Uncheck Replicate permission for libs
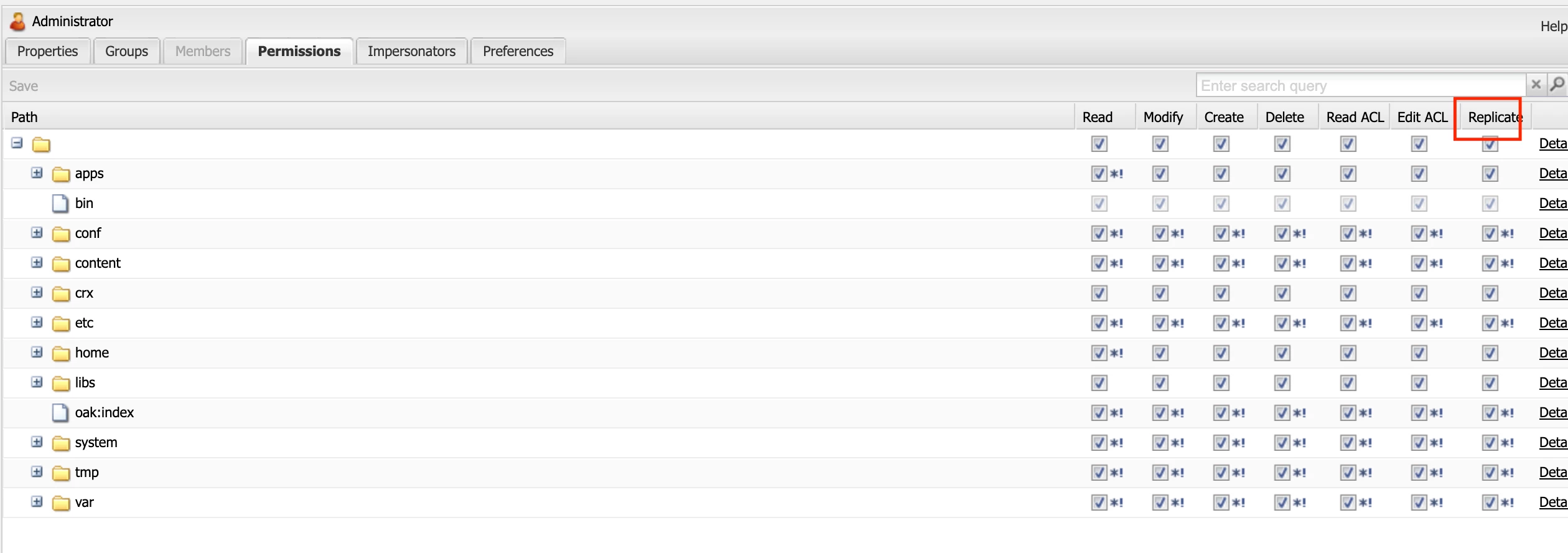Viewport: 1568px width, 553px height. [1490, 383]
